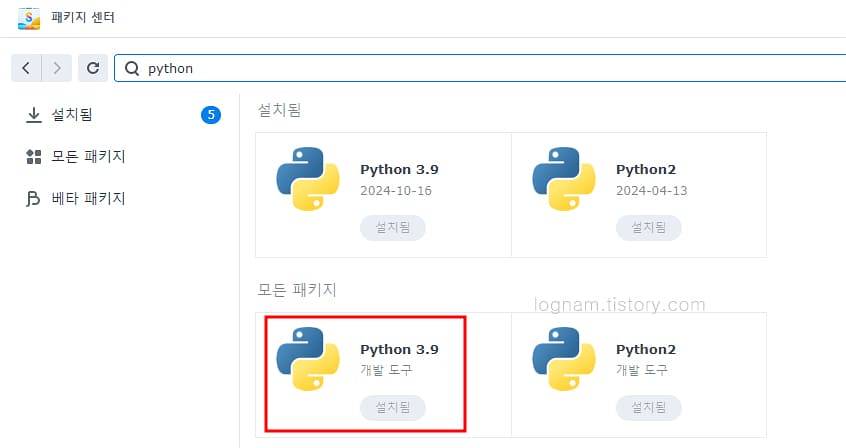Go forward with the right arrow button
Viewport: 846px width, 448px height.
57,68
